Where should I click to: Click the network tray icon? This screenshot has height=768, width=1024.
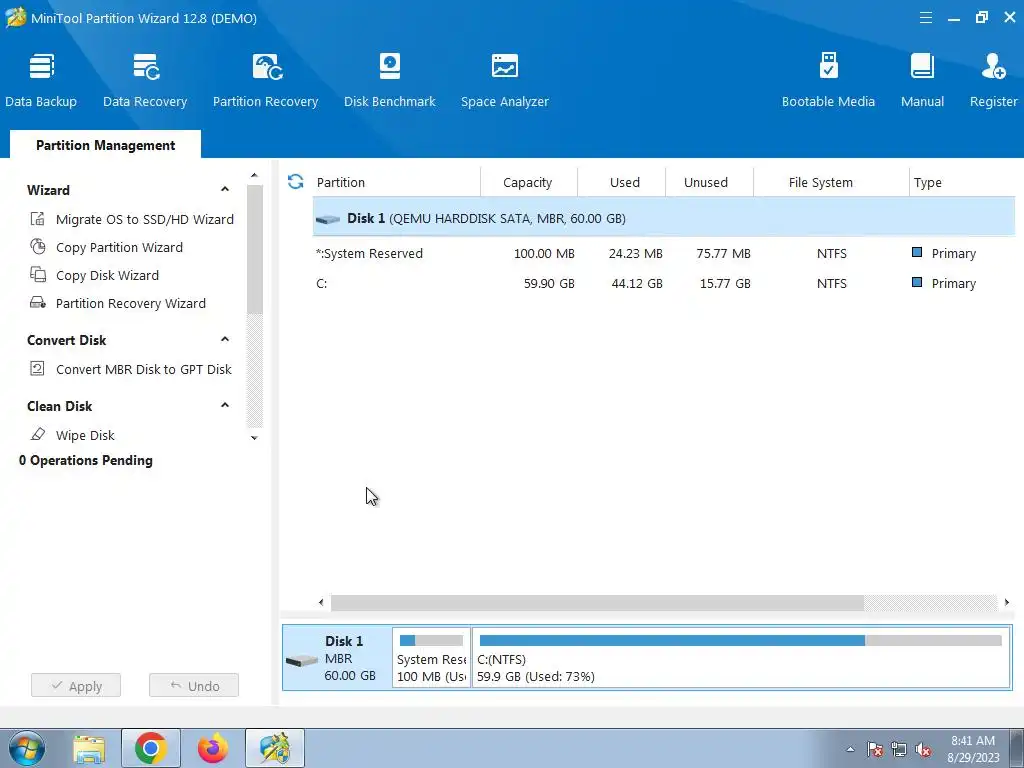tap(899, 750)
